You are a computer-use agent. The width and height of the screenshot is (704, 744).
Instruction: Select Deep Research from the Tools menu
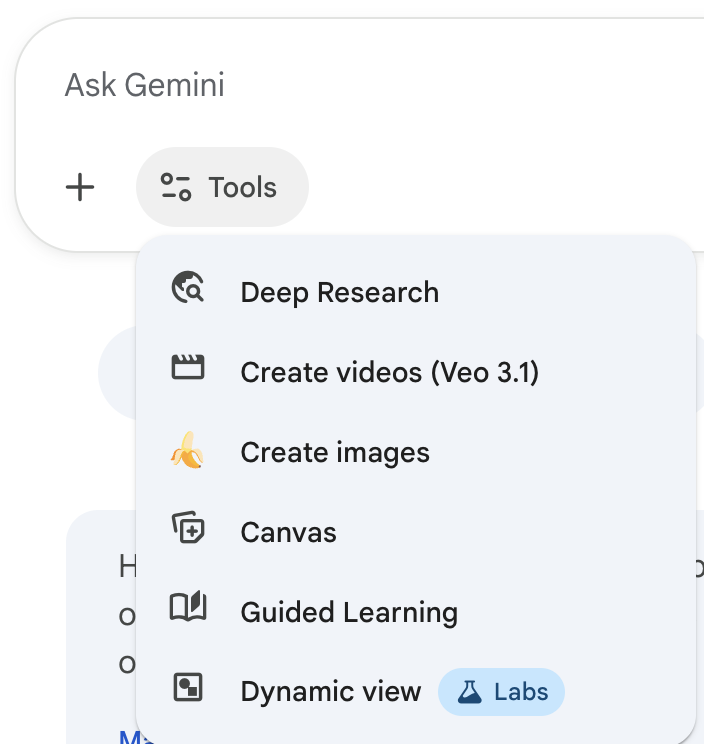click(339, 292)
